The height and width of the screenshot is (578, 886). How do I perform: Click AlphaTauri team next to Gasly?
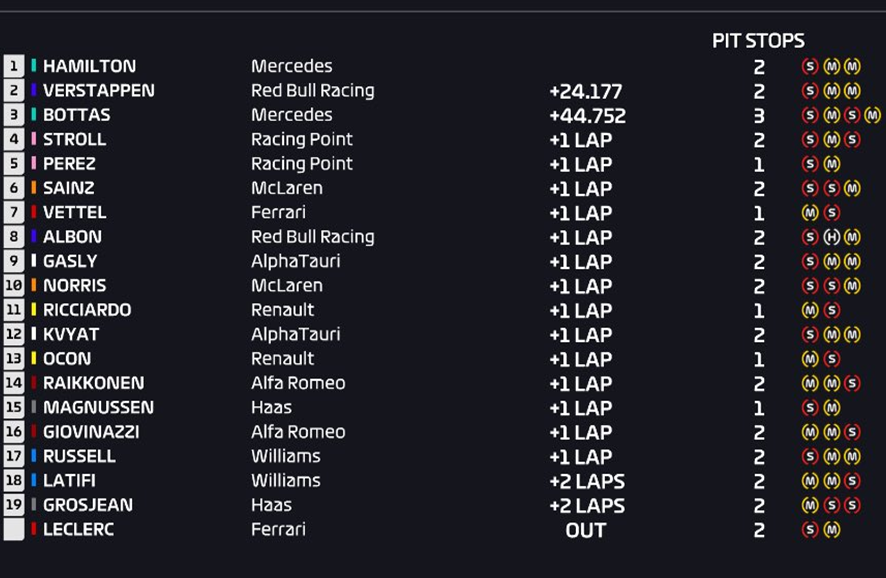coord(296,261)
